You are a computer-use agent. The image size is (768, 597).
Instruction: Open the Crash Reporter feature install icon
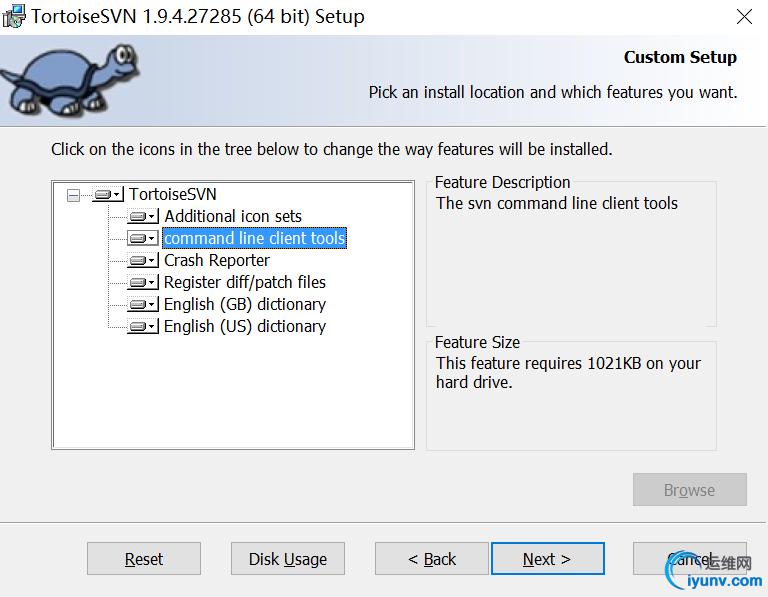143,260
